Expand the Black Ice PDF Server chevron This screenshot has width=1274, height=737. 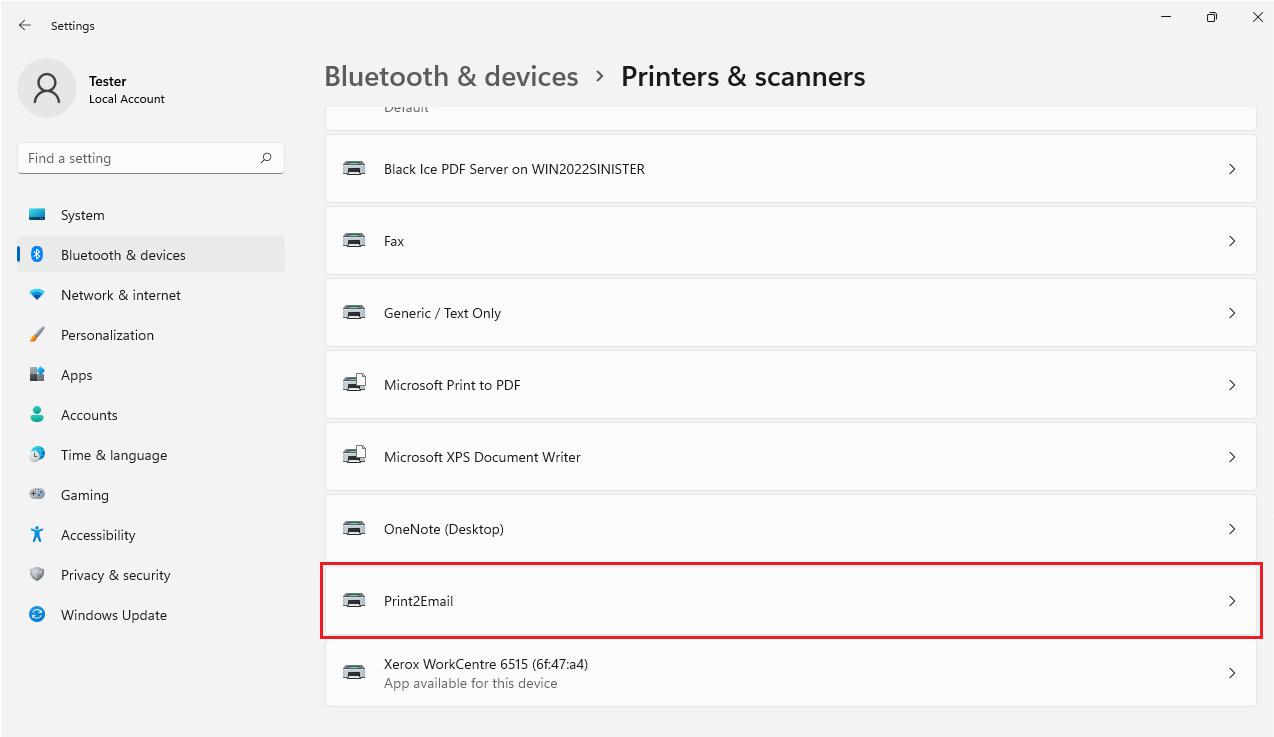(x=1232, y=169)
